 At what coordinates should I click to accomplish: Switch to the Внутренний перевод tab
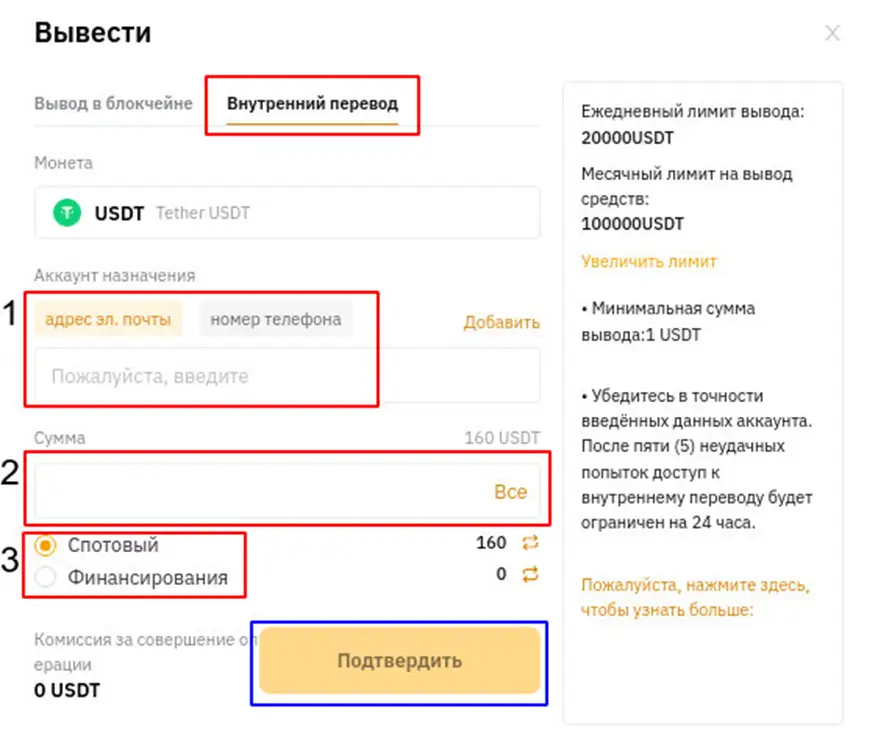312,103
